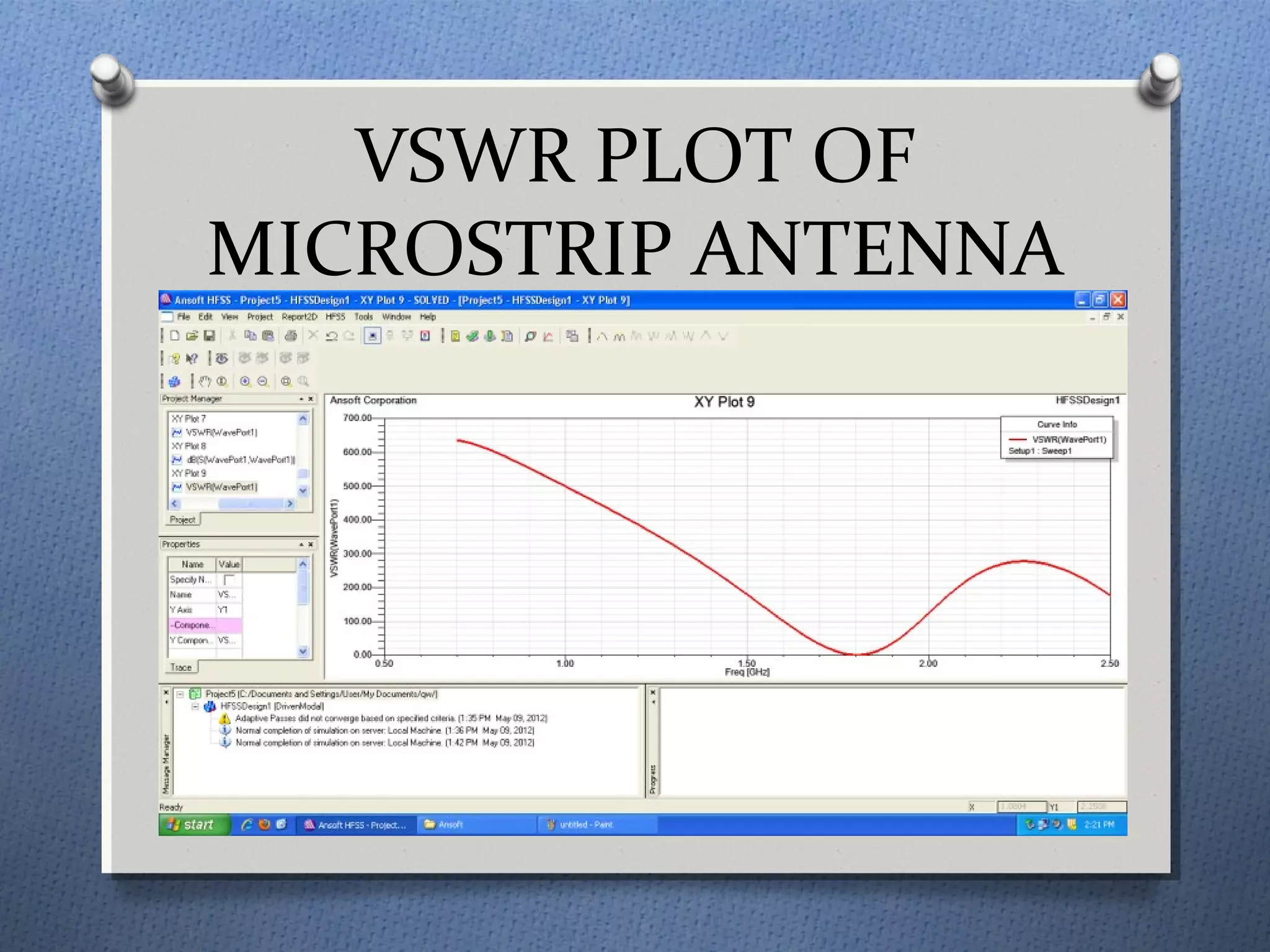Click the Delete X toolbar icon
Viewport: 1270px width, 952px height.
click(313, 336)
